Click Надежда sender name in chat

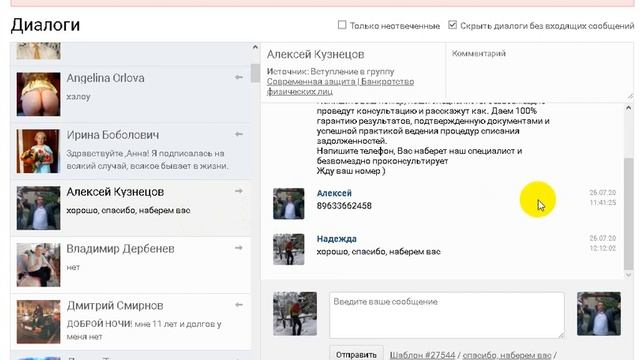click(x=336, y=239)
